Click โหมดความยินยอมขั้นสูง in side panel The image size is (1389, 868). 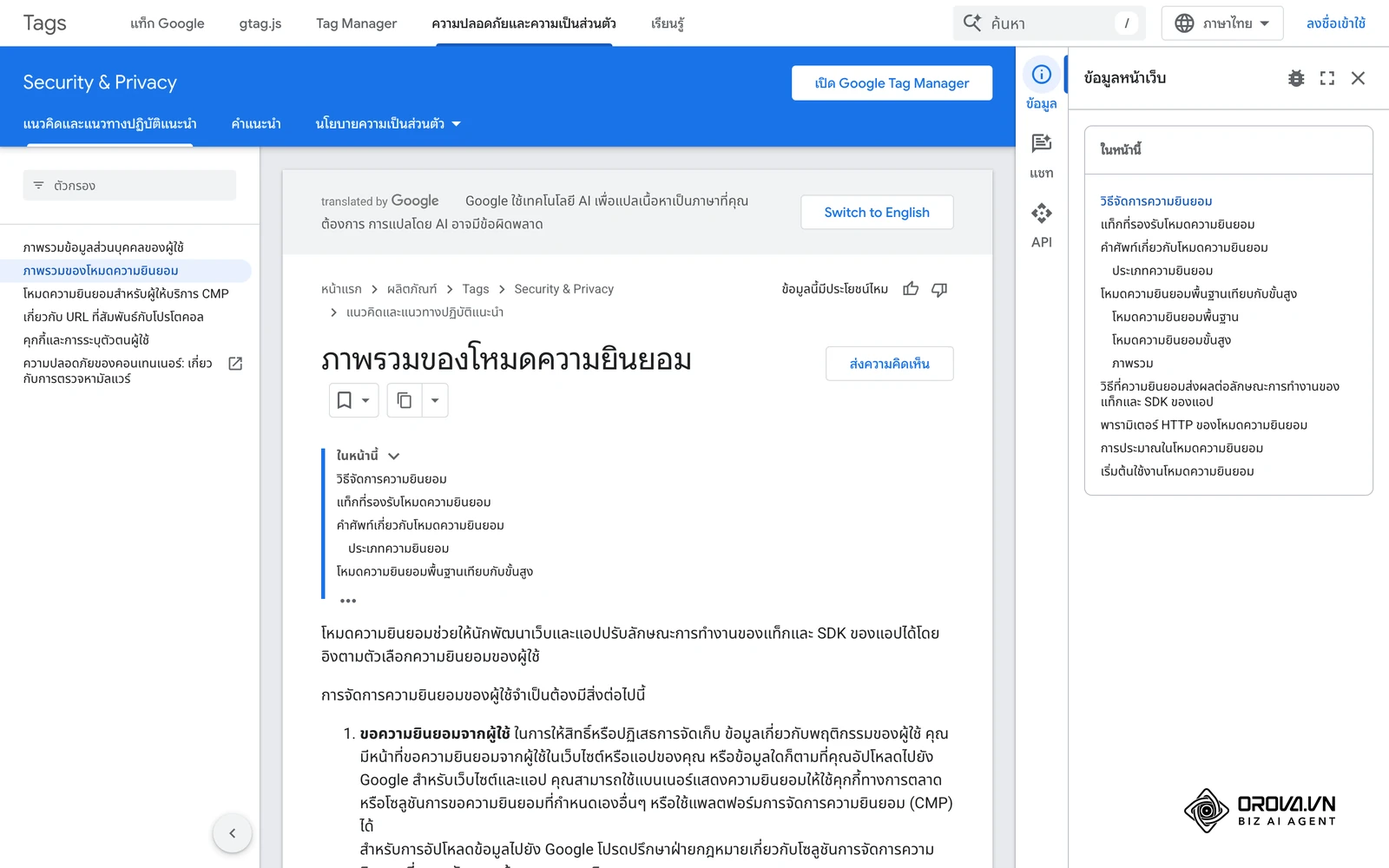(x=1171, y=340)
